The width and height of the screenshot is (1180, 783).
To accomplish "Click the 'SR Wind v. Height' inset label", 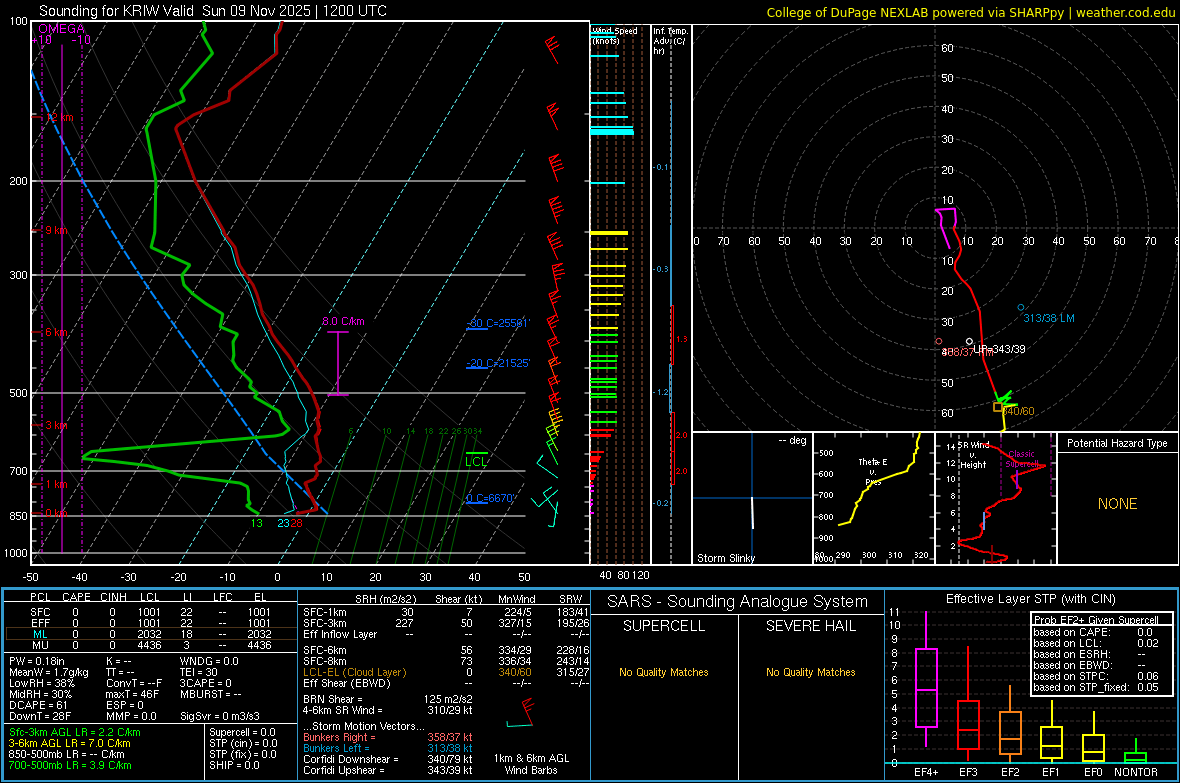I will click(x=974, y=455).
